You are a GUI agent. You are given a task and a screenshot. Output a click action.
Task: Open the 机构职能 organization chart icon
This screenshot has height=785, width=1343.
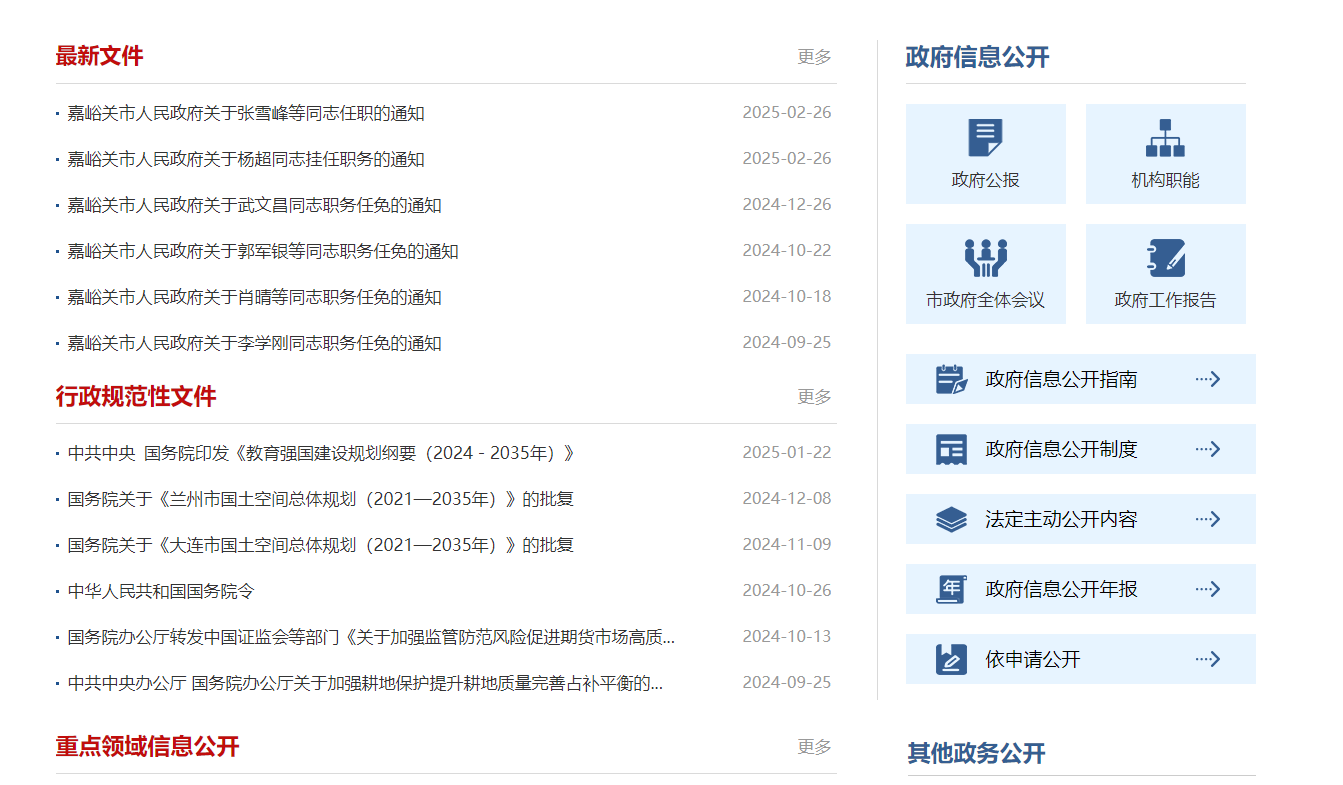click(x=1165, y=138)
